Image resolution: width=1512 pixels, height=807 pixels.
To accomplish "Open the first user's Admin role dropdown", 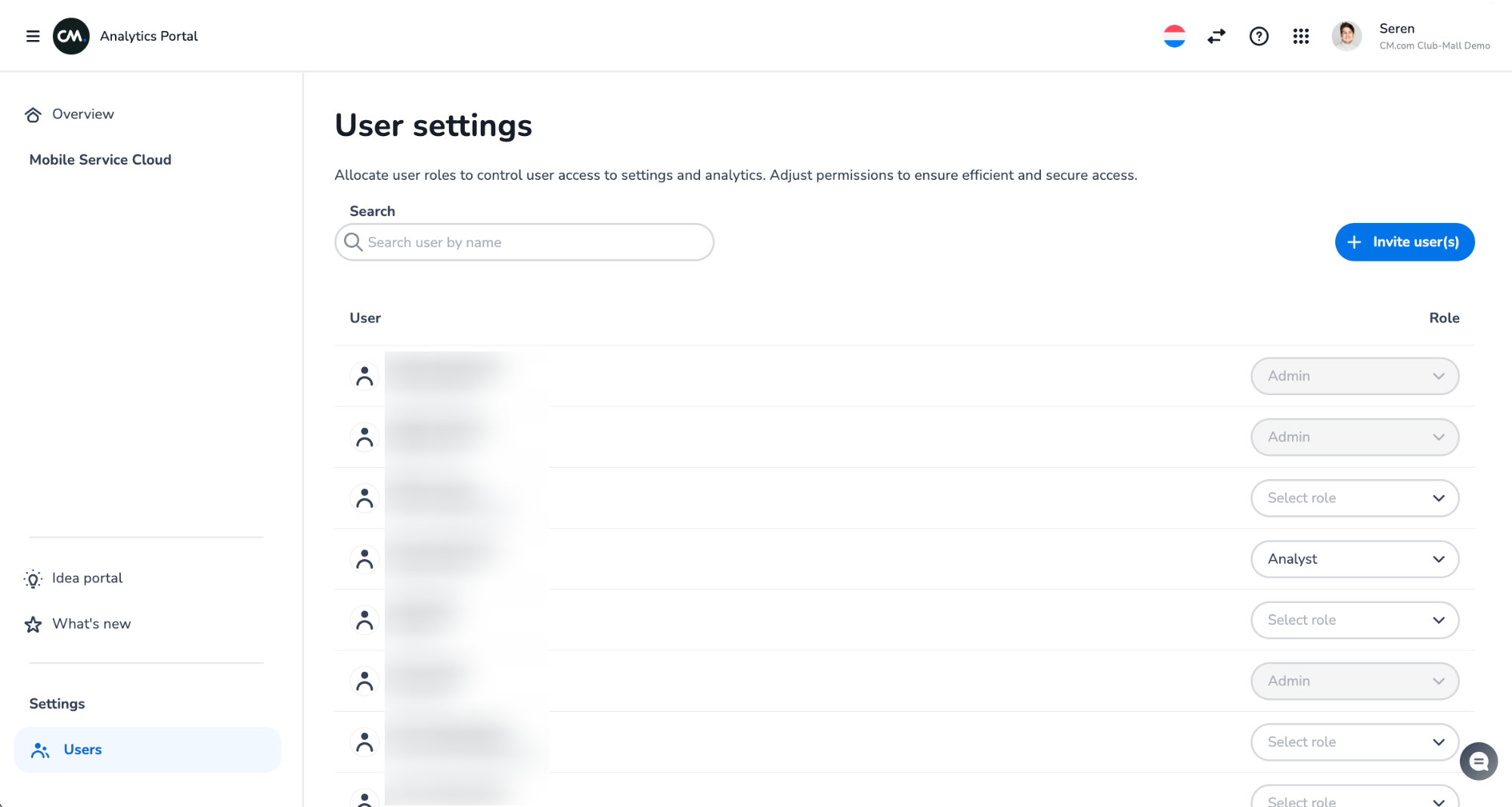I will pyautogui.click(x=1354, y=376).
